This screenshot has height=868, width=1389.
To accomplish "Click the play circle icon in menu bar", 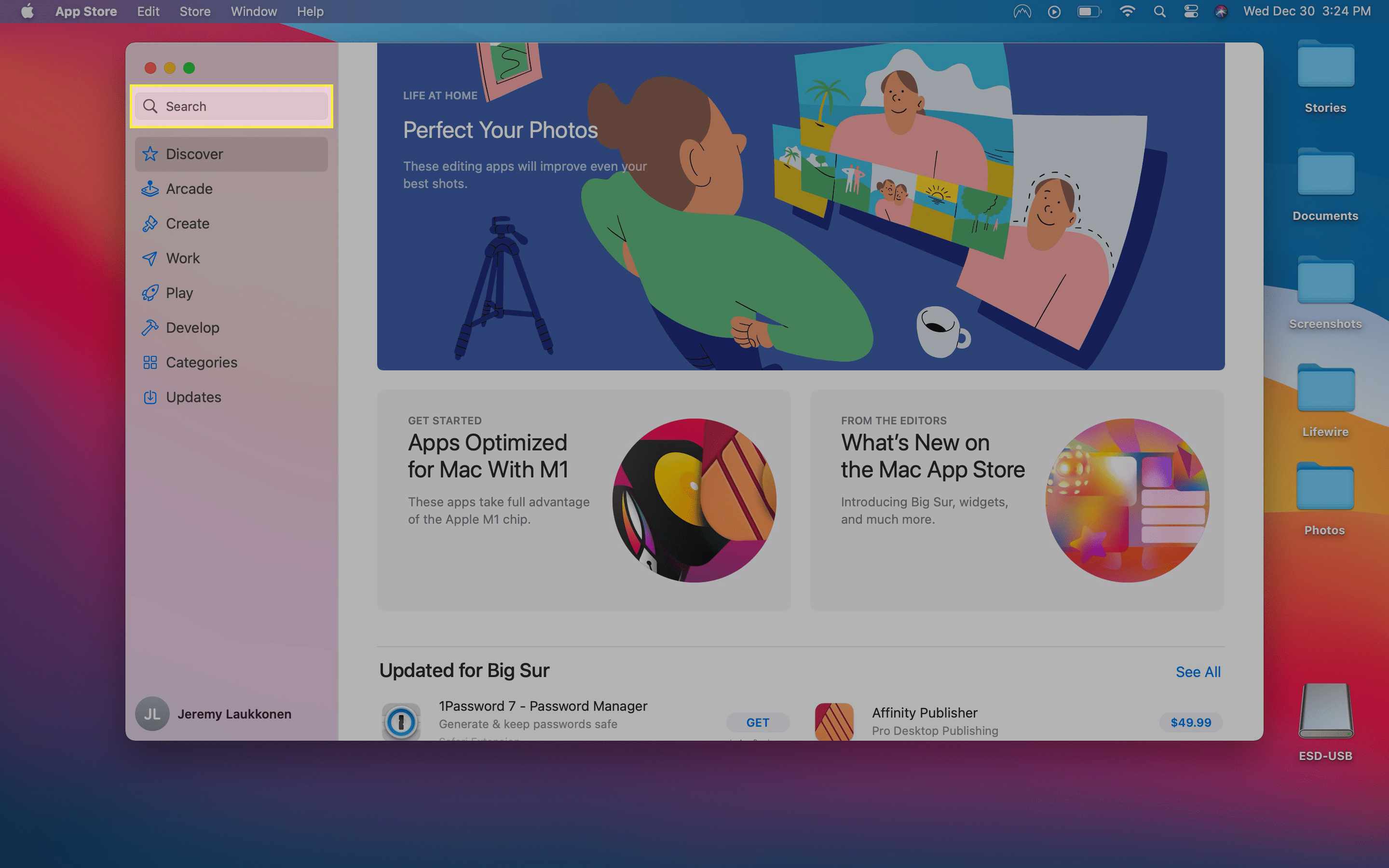I will click(x=1054, y=11).
